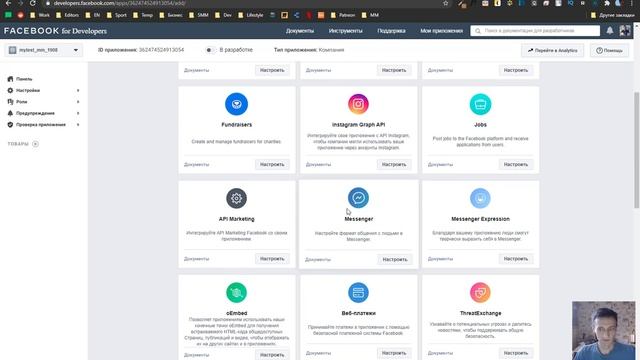The image size is (640, 360).
Task: Click Настроить on the ThreatExchange card
Action: coord(516,353)
